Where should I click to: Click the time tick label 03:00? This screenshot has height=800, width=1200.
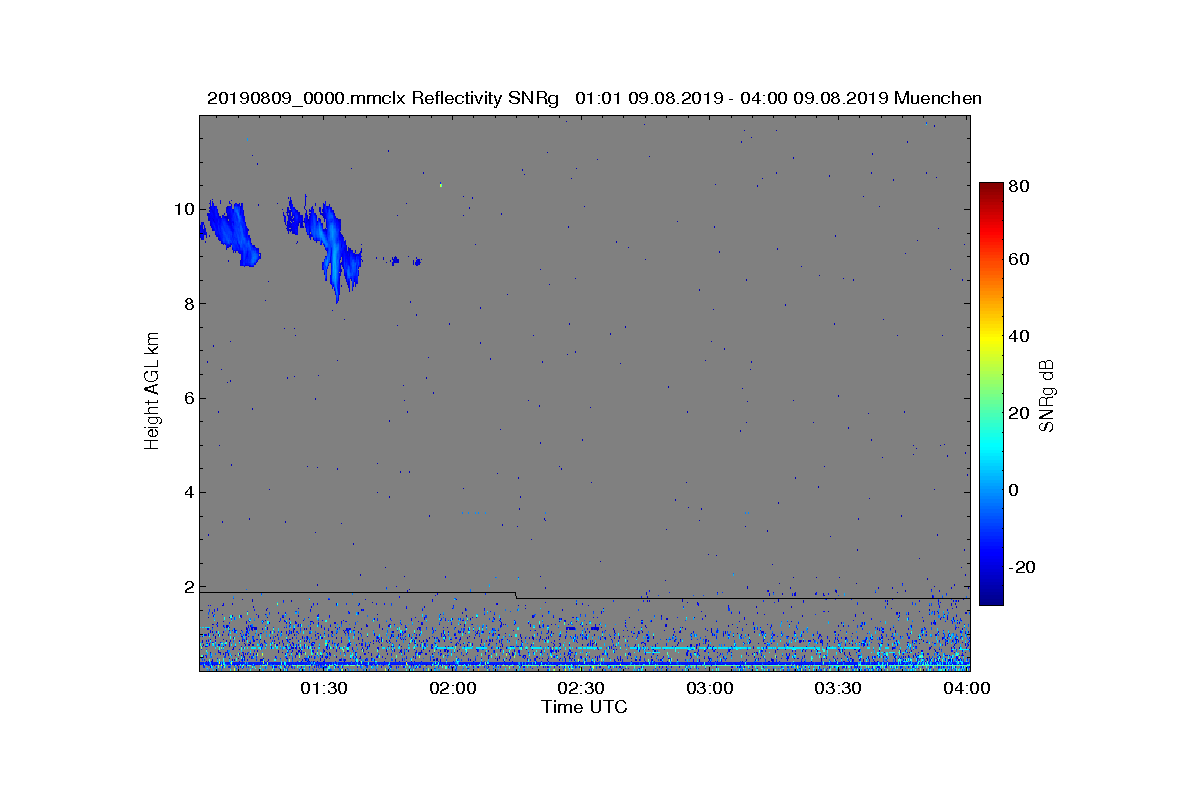point(709,689)
